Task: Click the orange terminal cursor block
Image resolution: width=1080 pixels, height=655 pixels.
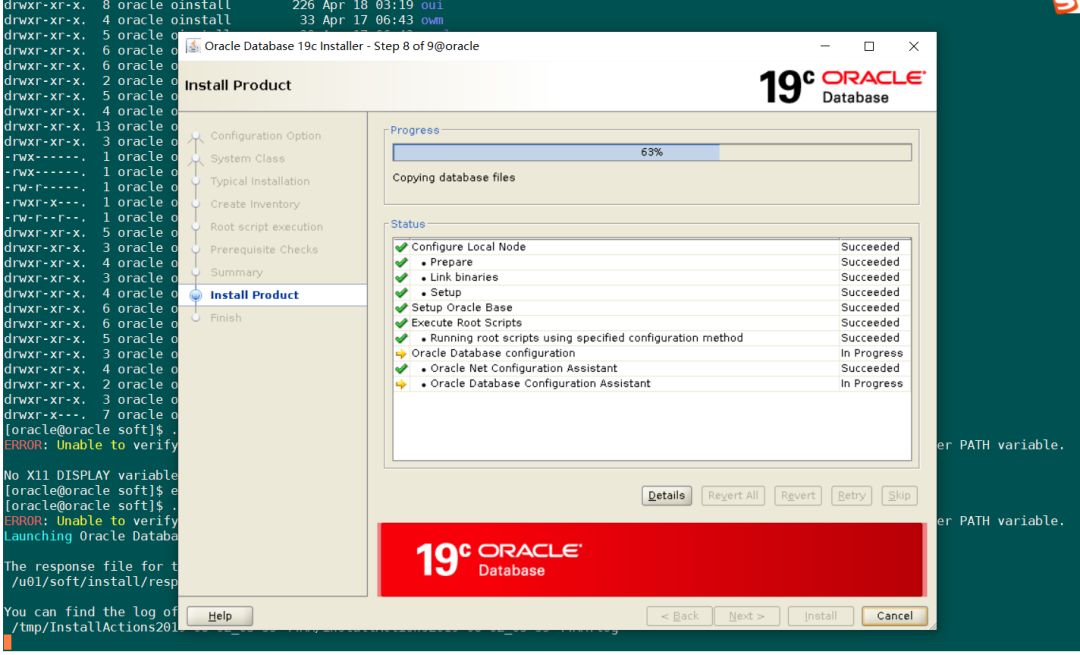Action: [8, 643]
